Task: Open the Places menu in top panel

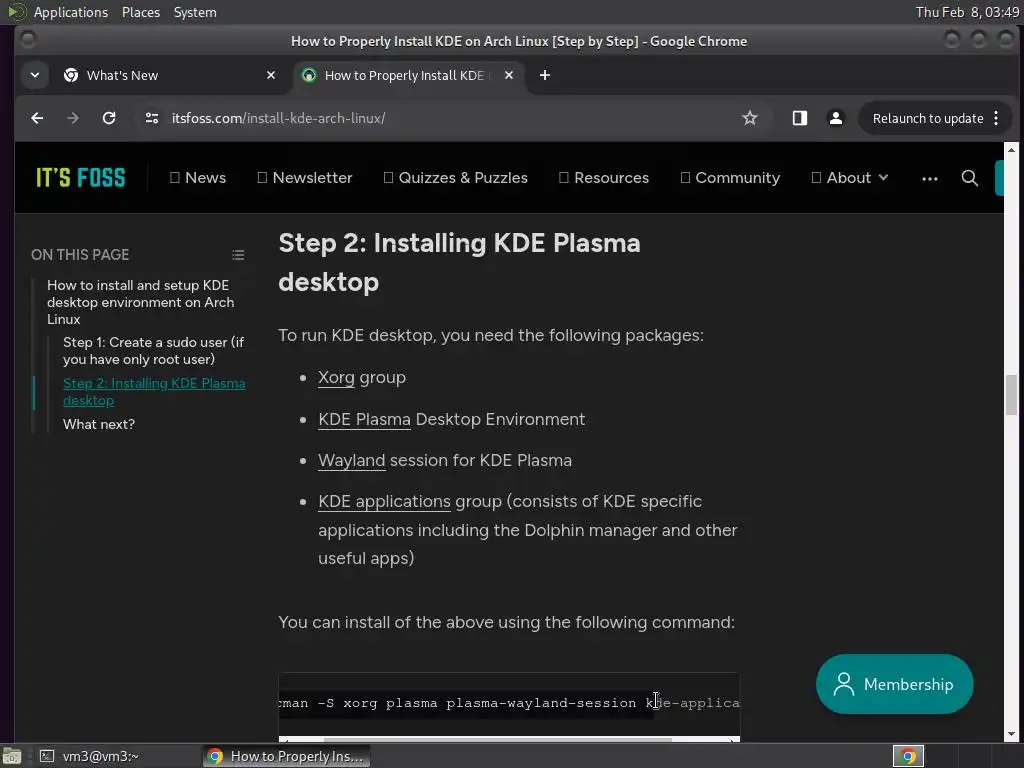Action: point(140,12)
